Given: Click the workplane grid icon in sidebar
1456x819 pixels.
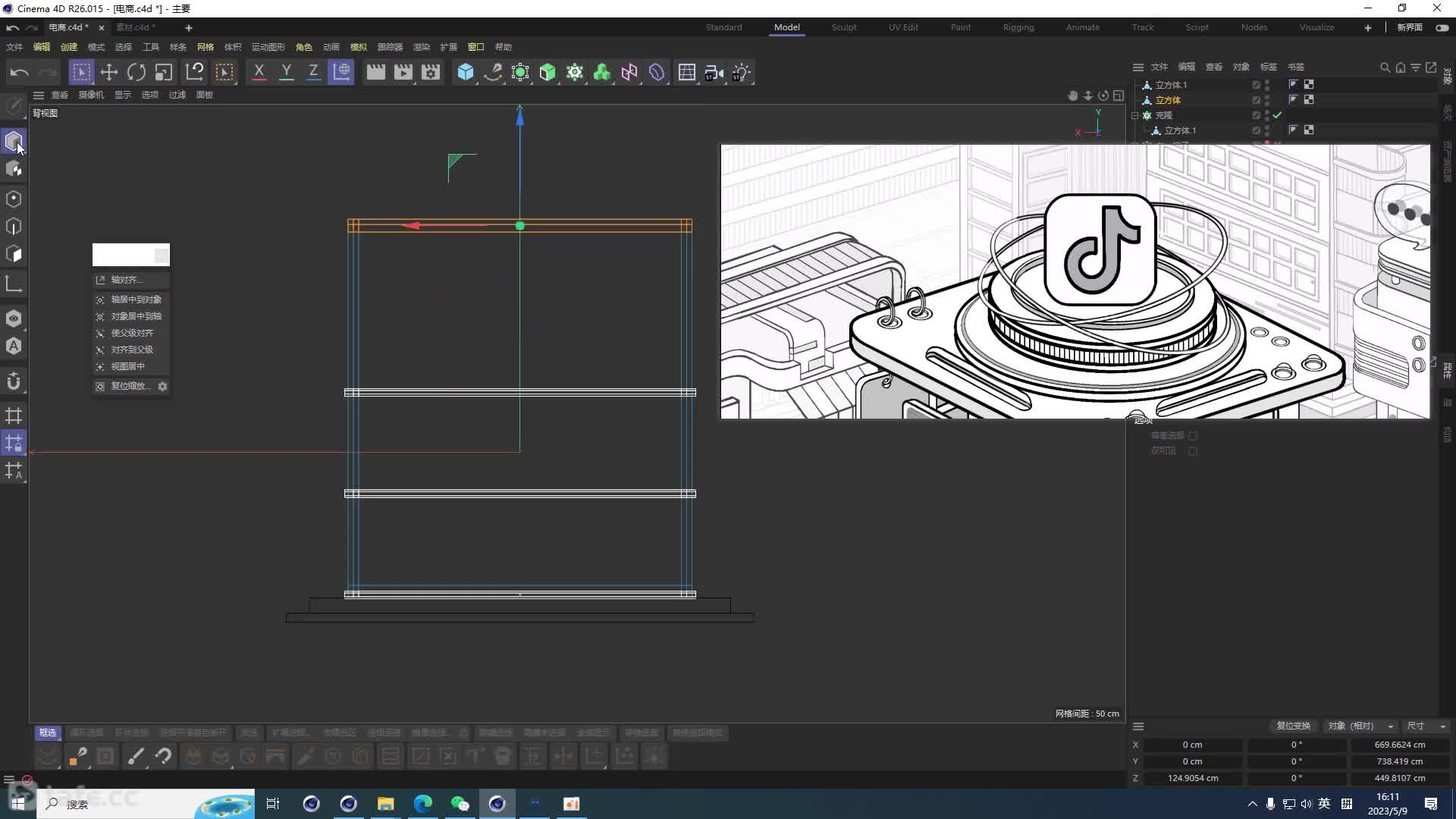Looking at the screenshot, I should tap(14, 416).
